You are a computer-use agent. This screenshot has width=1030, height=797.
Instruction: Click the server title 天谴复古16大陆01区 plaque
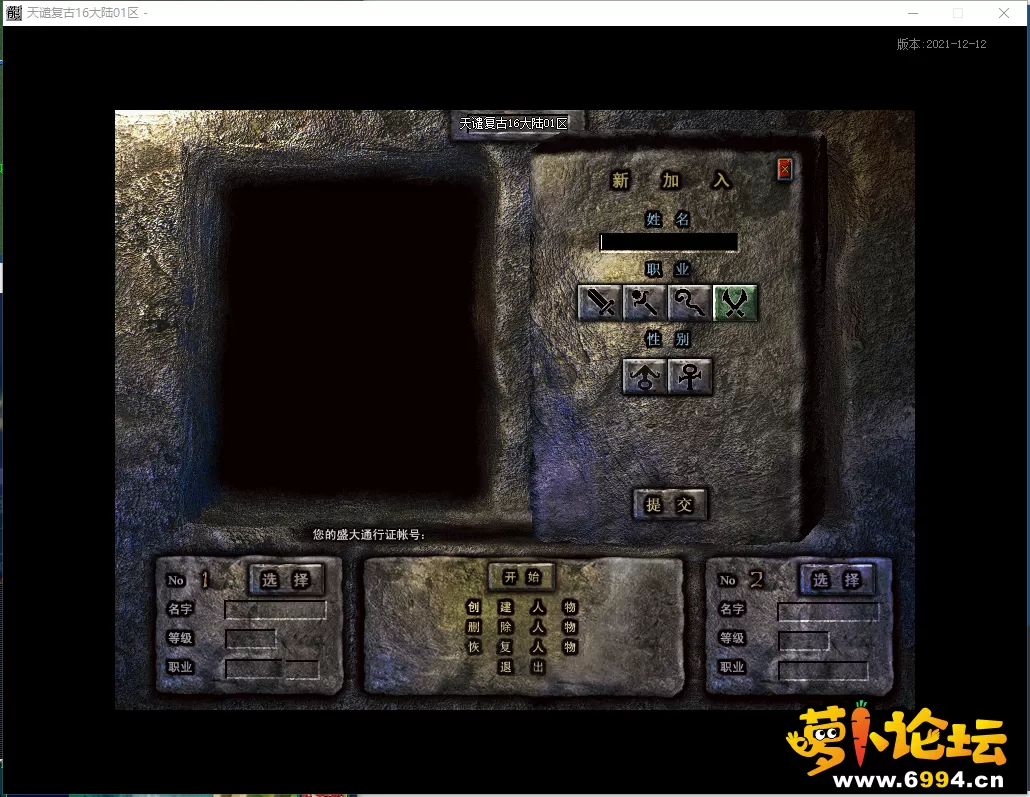coord(514,124)
